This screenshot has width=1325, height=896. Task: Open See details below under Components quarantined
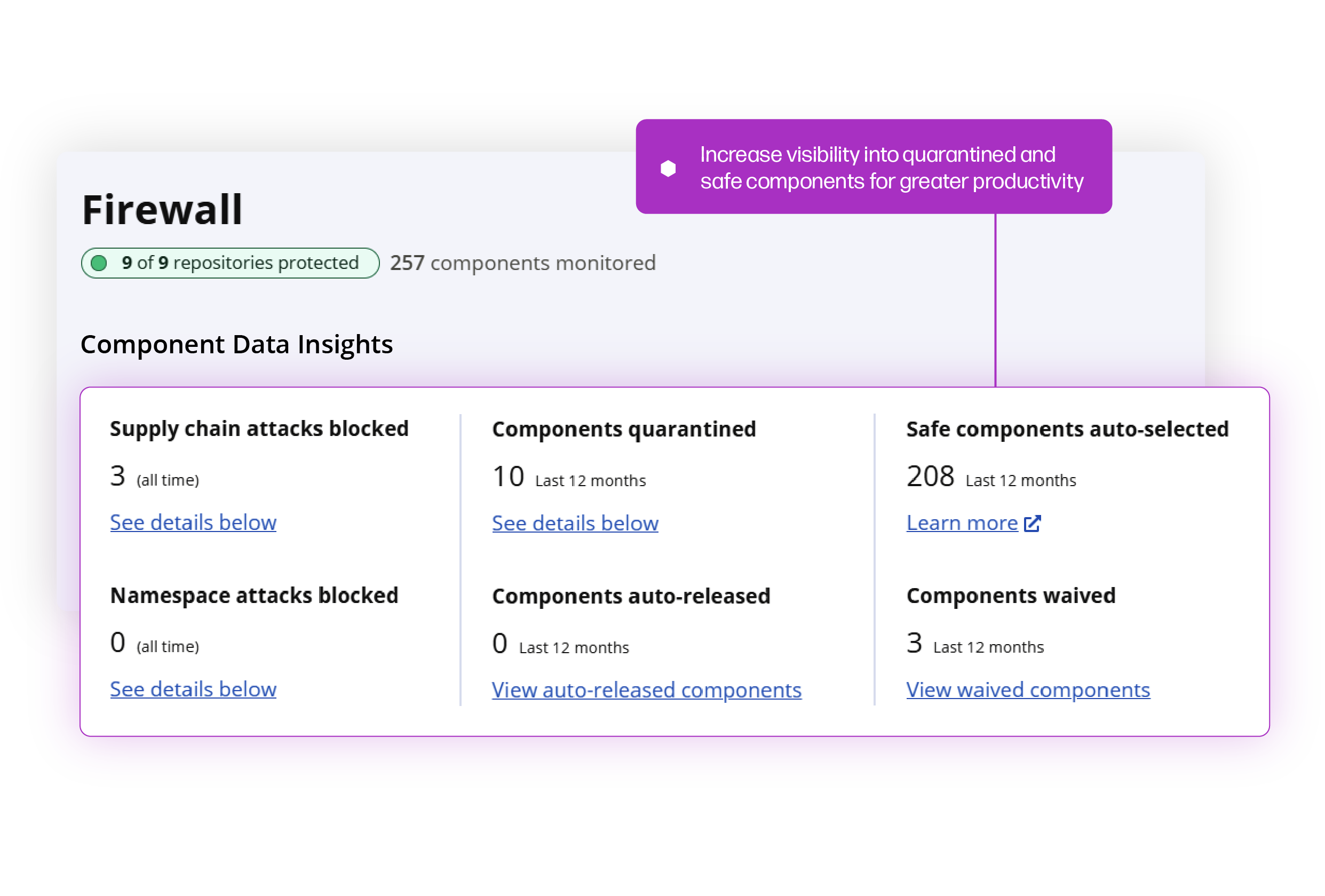(575, 523)
